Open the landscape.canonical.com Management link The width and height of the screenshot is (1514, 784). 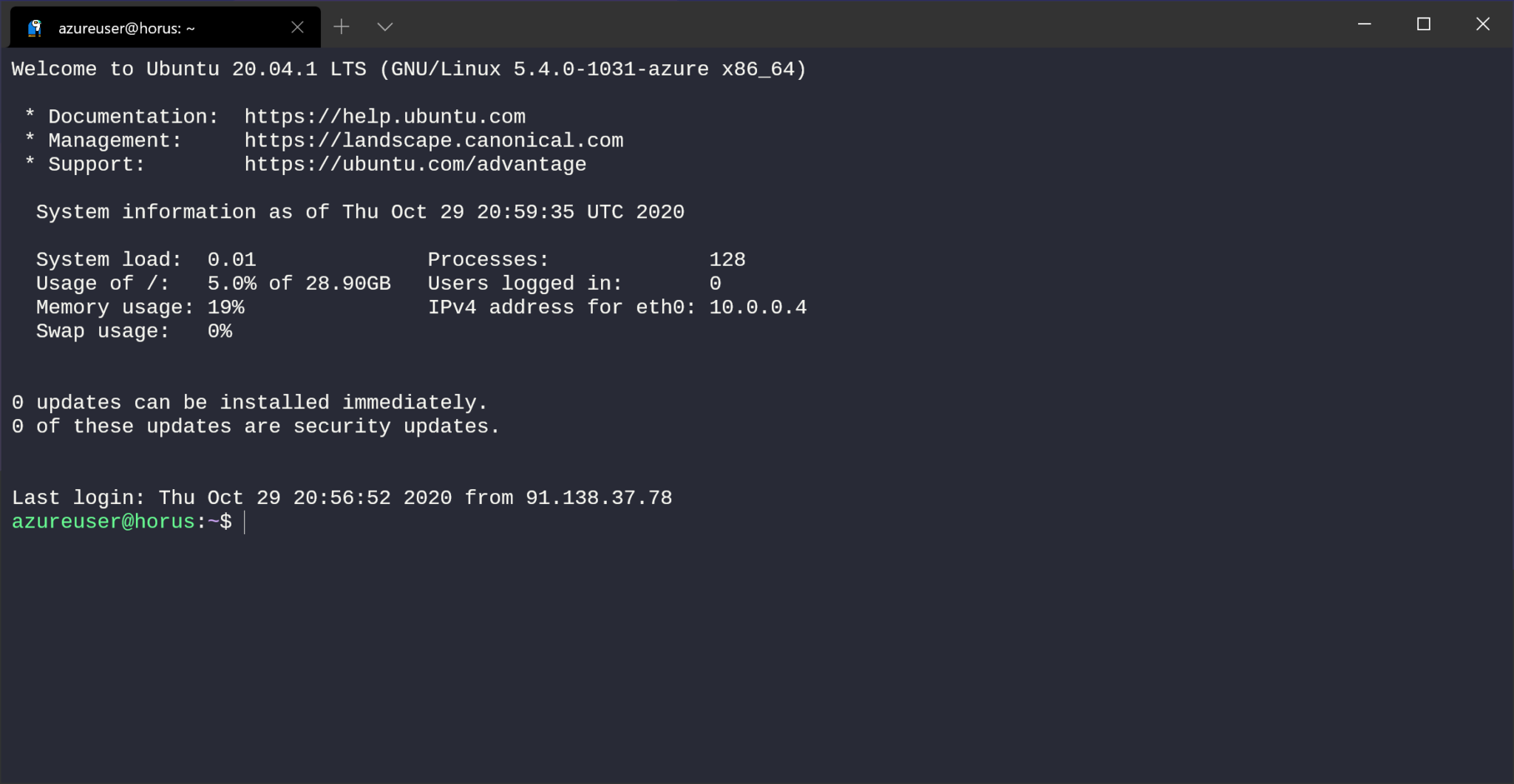coord(432,140)
